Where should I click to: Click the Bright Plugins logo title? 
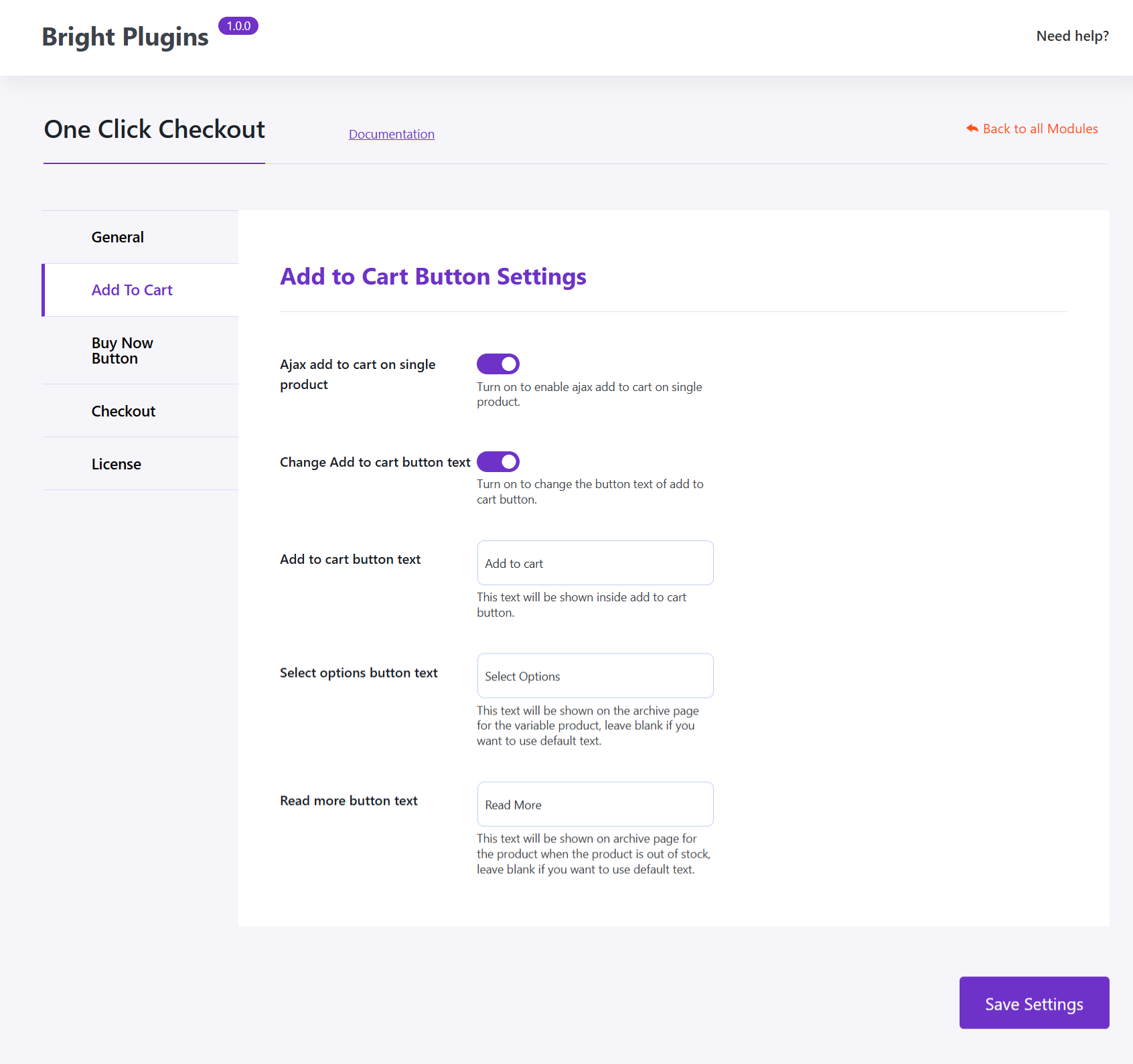point(125,37)
